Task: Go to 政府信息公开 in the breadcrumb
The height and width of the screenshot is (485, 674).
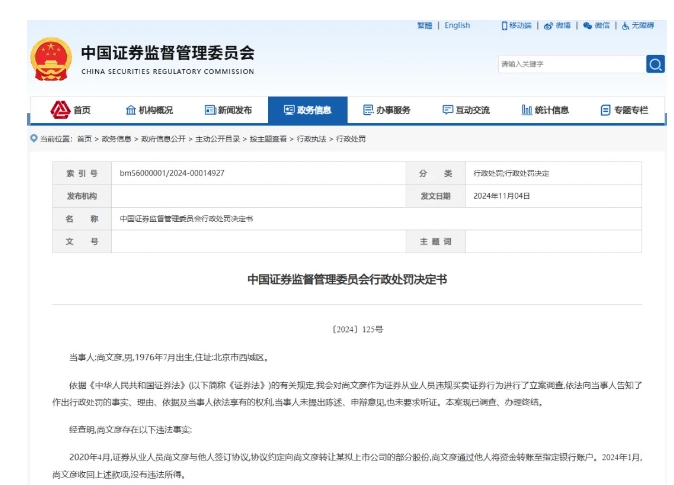Action: [163, 139]
